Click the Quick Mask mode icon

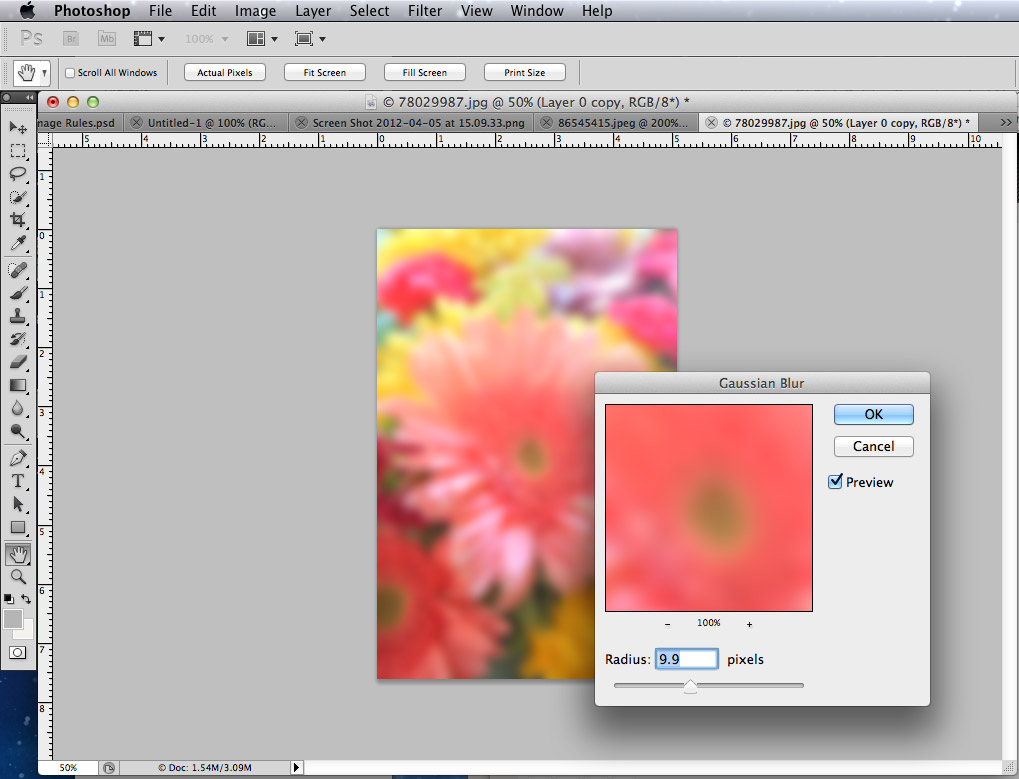[18, 652]
